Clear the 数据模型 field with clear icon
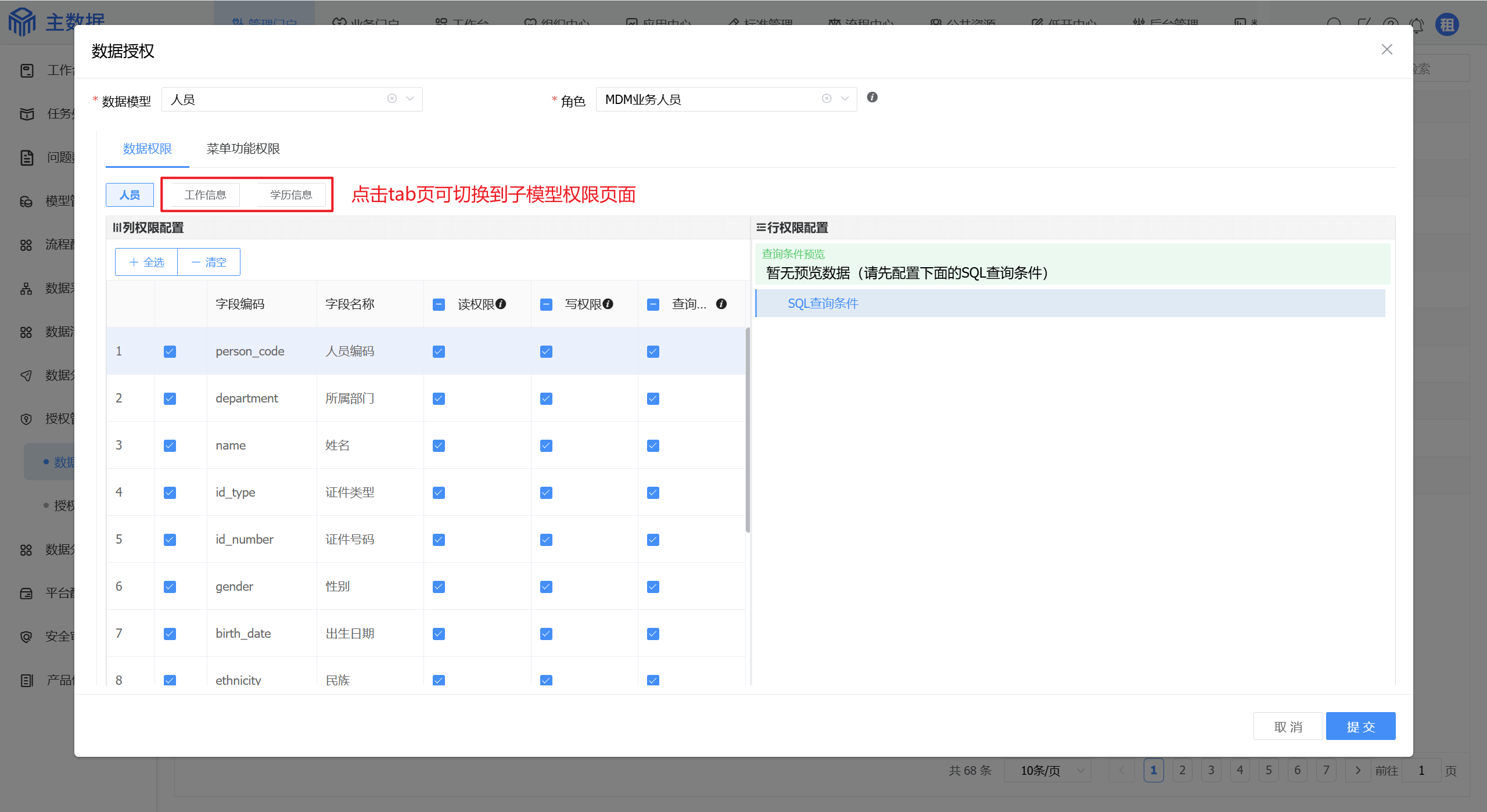 click(392, 99)
